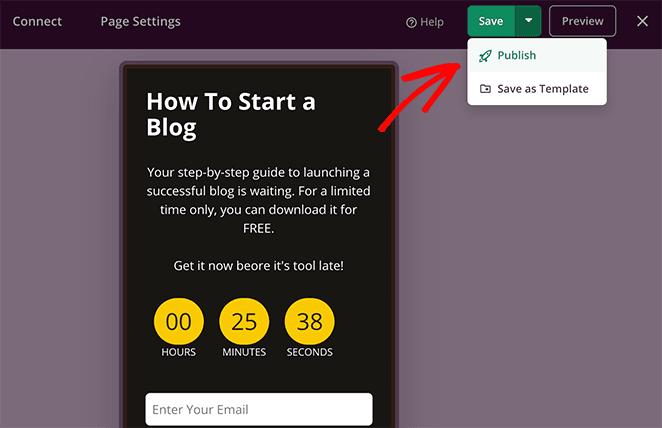This screenshot has width=662, height=428.
Task: Select the step-by-step guide paragraph text
Action: [x=258, y=200]
